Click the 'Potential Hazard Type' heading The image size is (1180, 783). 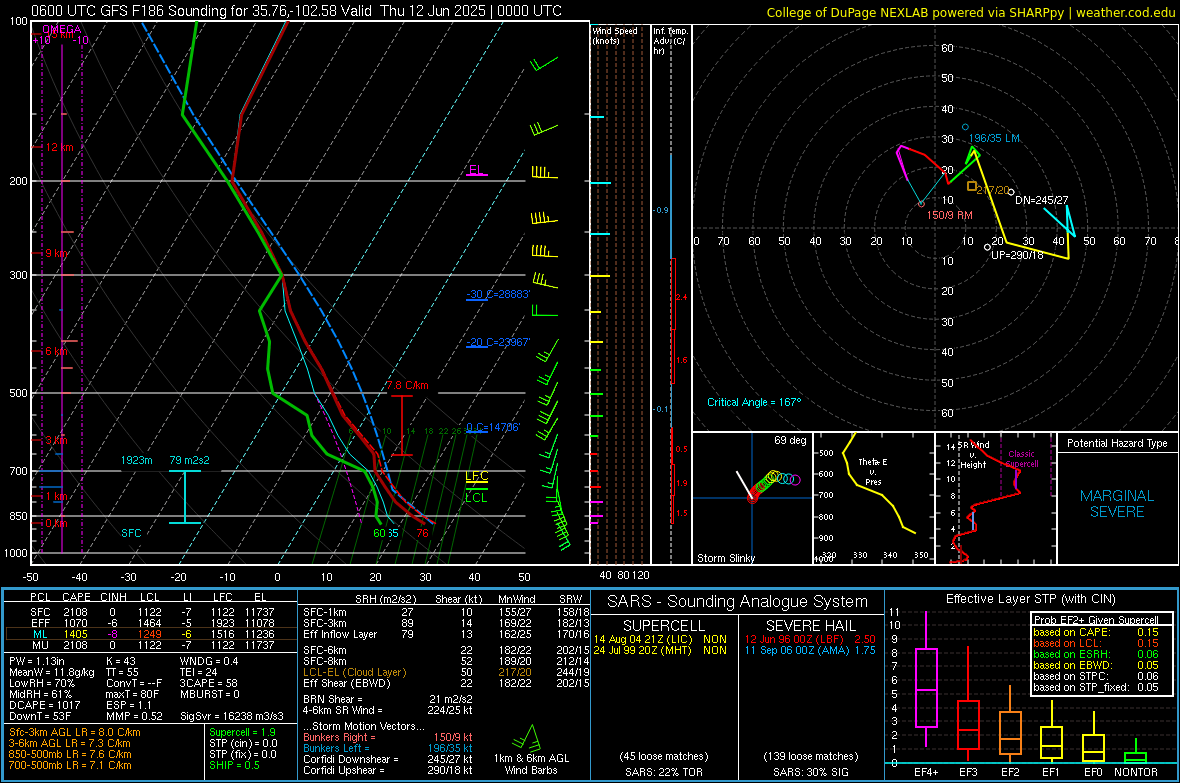click(x=1117, y=443)
